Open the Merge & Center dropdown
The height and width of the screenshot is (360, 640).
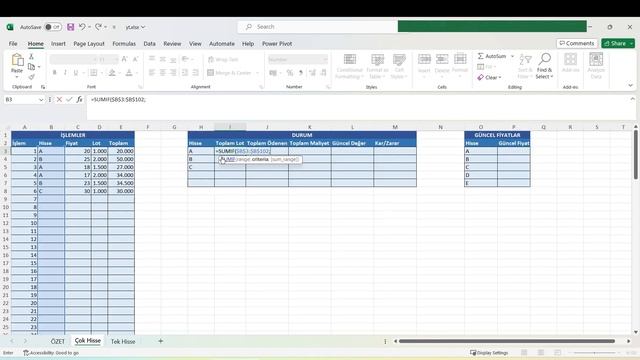(258, 73)
